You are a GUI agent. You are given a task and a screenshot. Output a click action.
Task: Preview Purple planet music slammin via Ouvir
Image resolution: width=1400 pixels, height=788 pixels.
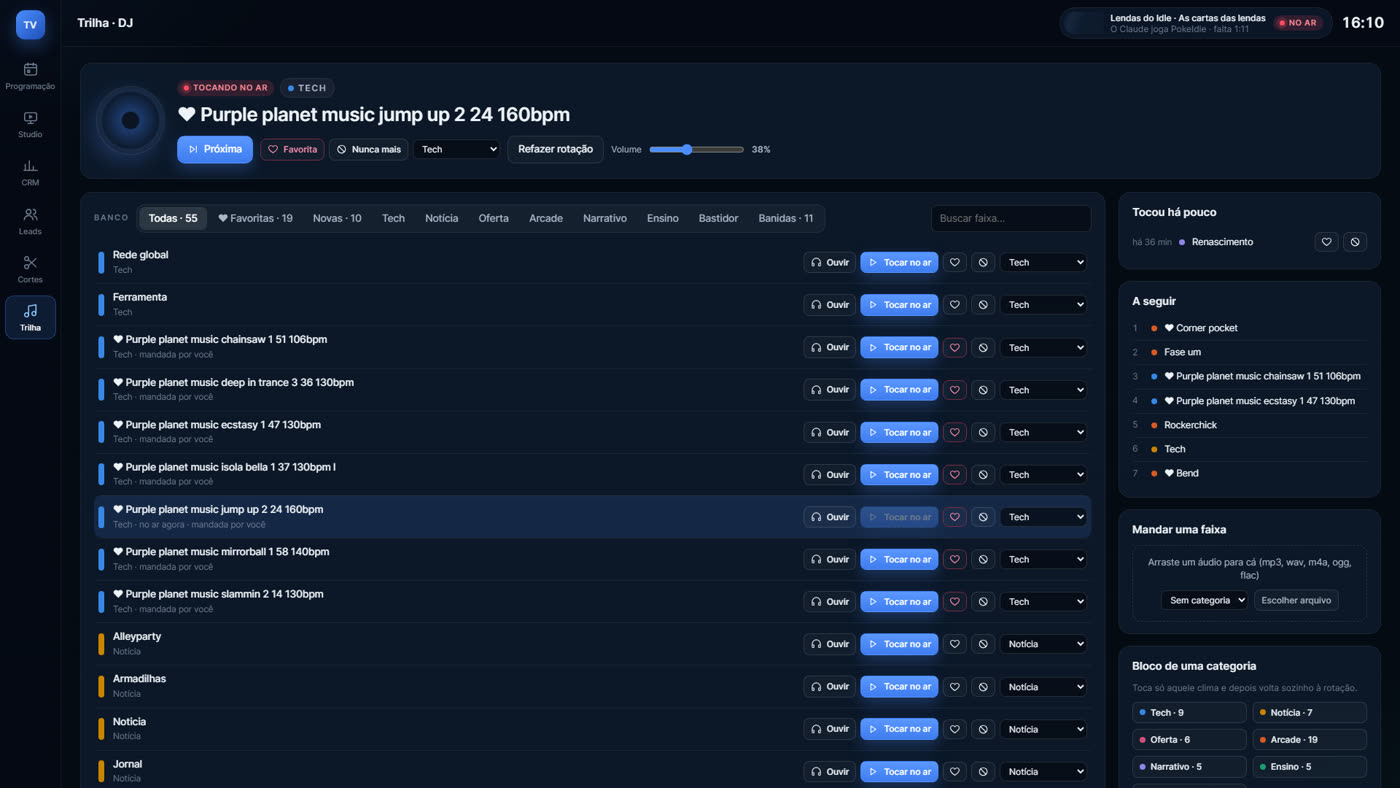coord(830,602)
